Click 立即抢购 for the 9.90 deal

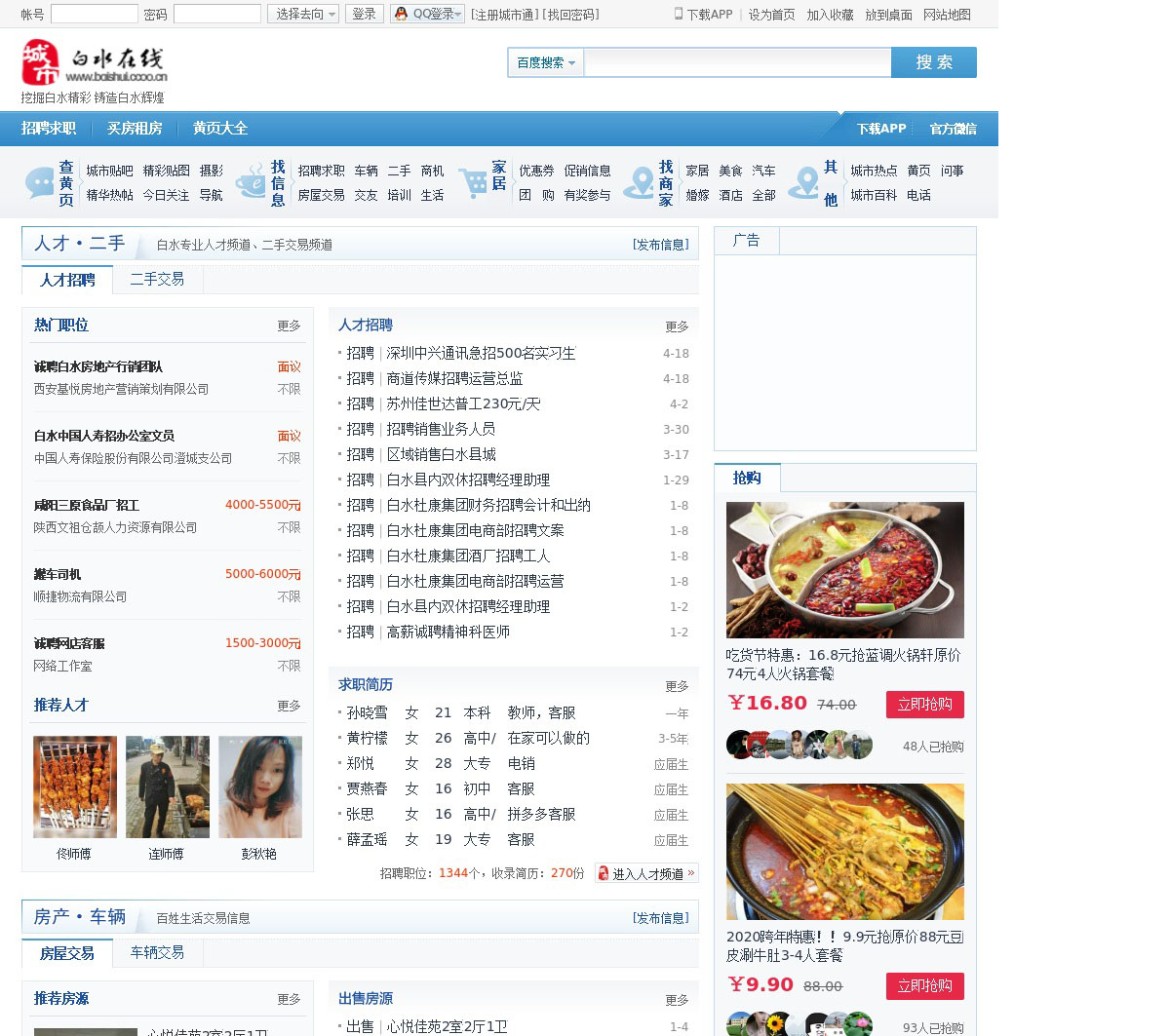point(925,985)
